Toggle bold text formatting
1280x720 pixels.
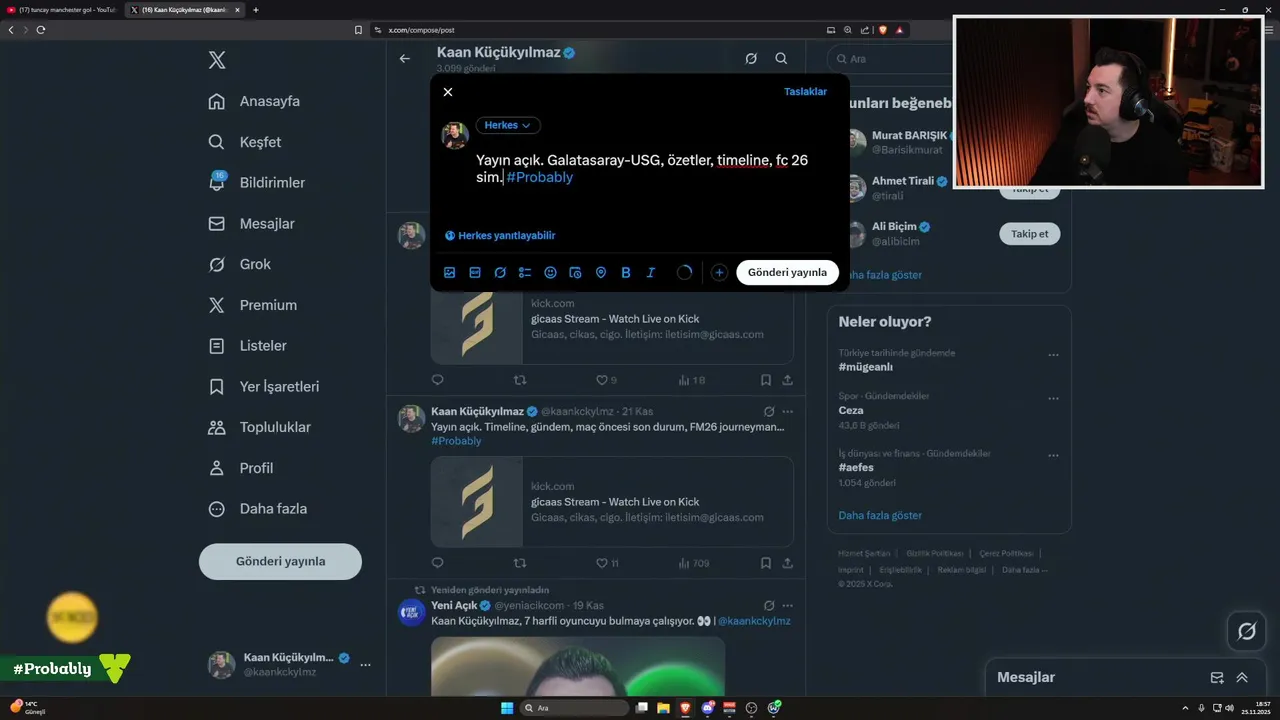point(626,272)
